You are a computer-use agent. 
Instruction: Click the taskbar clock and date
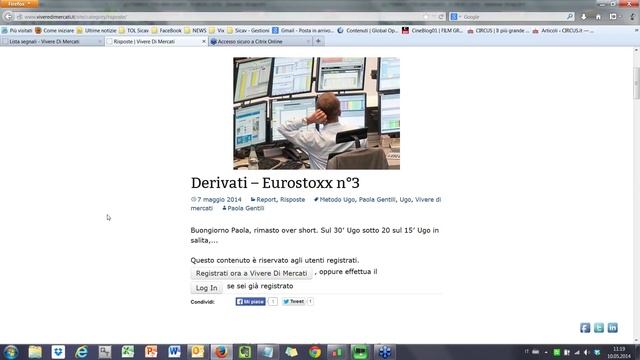coord(619,352)
